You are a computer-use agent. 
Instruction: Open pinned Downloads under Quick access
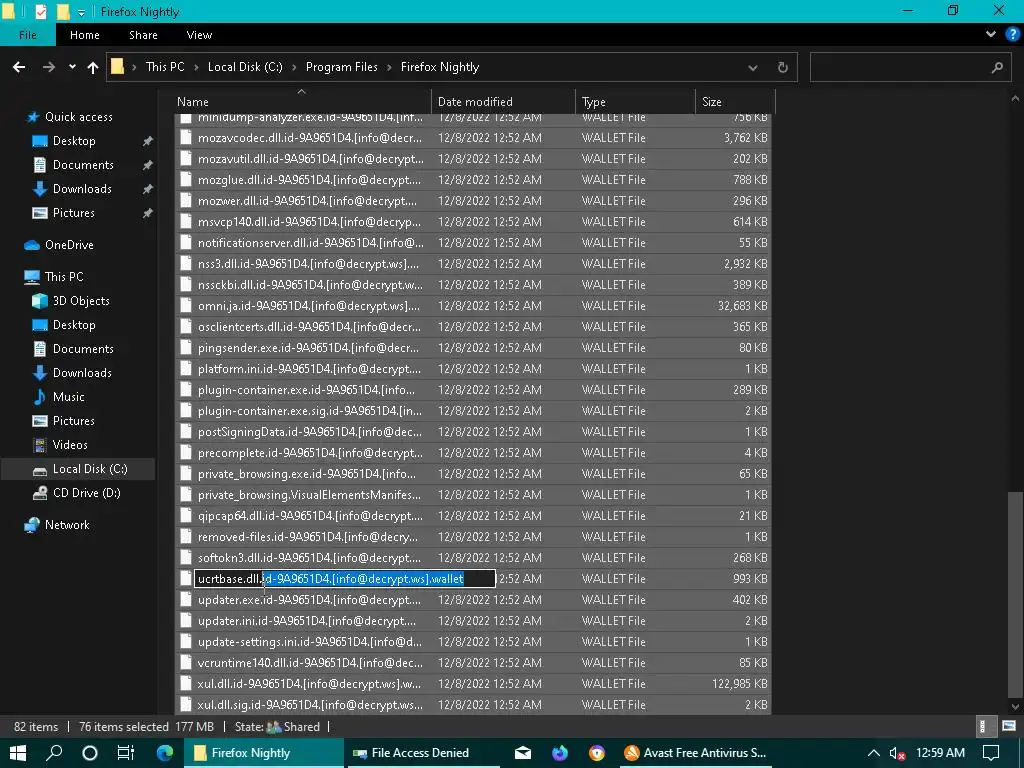(82, 189)
